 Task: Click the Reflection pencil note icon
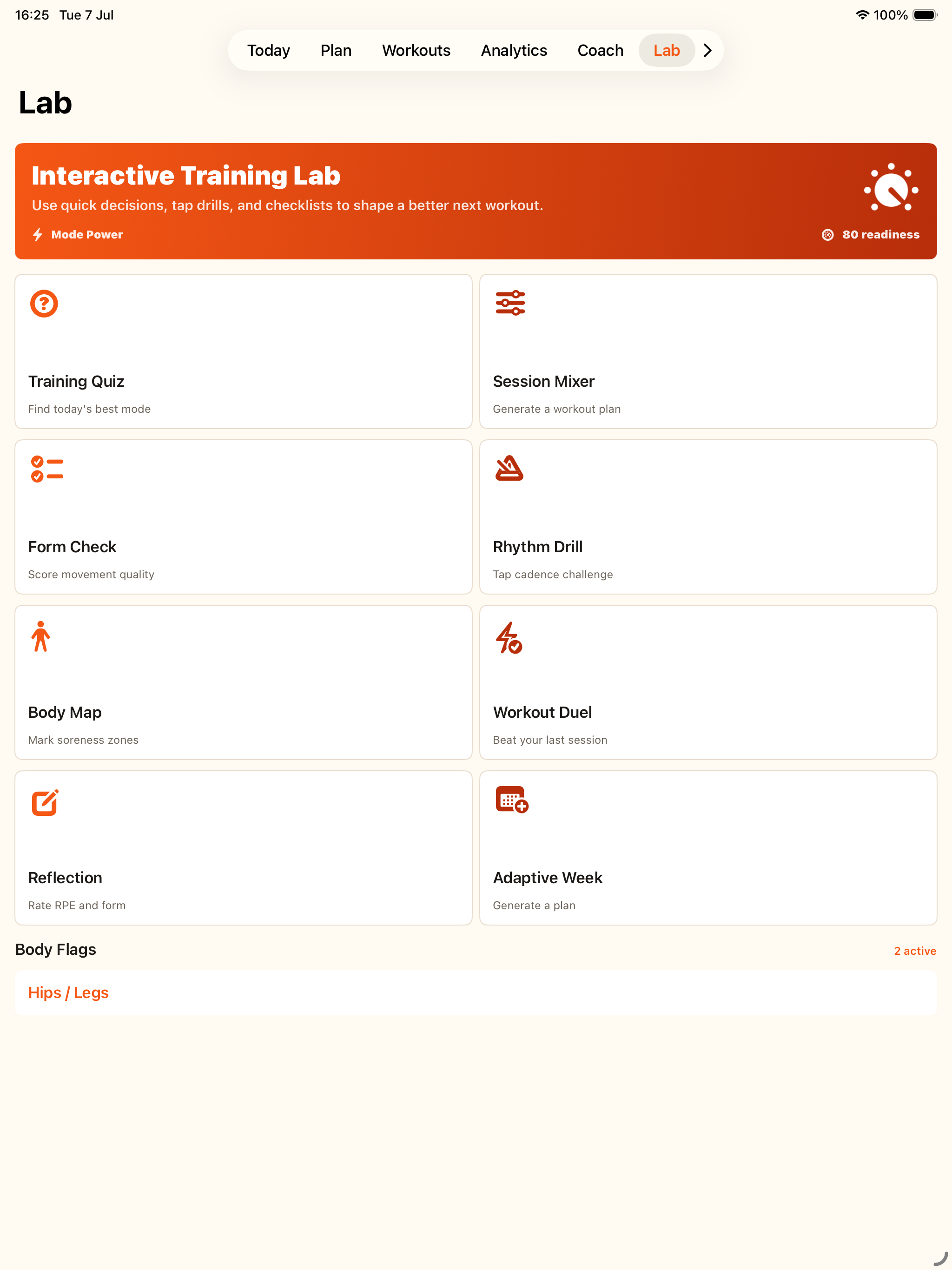click(x=46, y=803)
